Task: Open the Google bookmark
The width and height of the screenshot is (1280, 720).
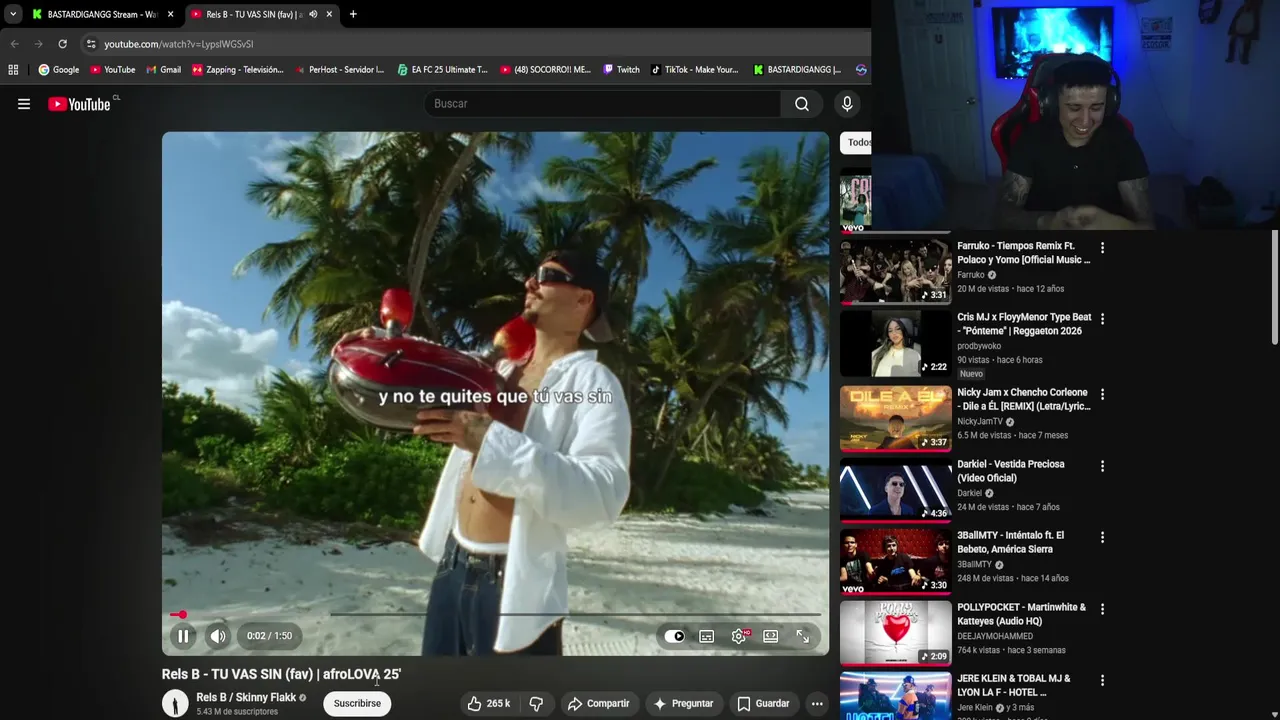Action: tap(59, 70)
